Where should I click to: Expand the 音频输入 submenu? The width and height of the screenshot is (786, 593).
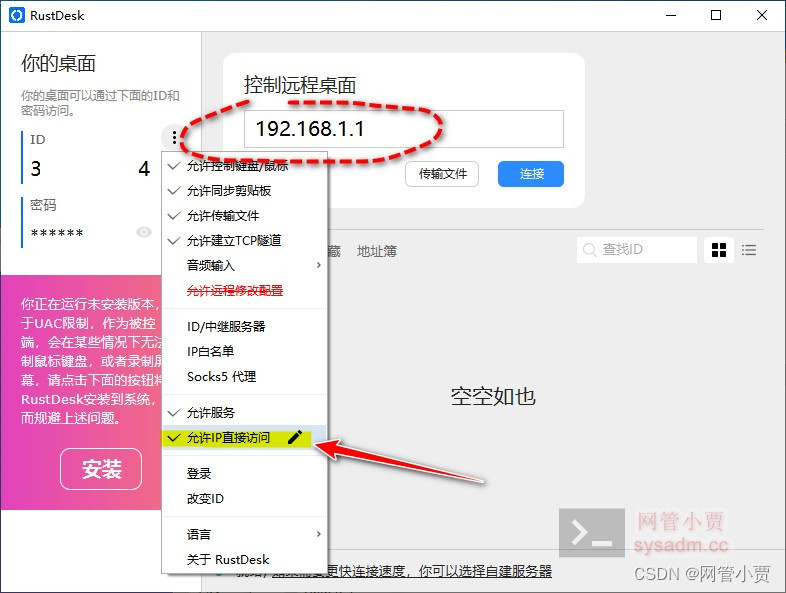245,265
